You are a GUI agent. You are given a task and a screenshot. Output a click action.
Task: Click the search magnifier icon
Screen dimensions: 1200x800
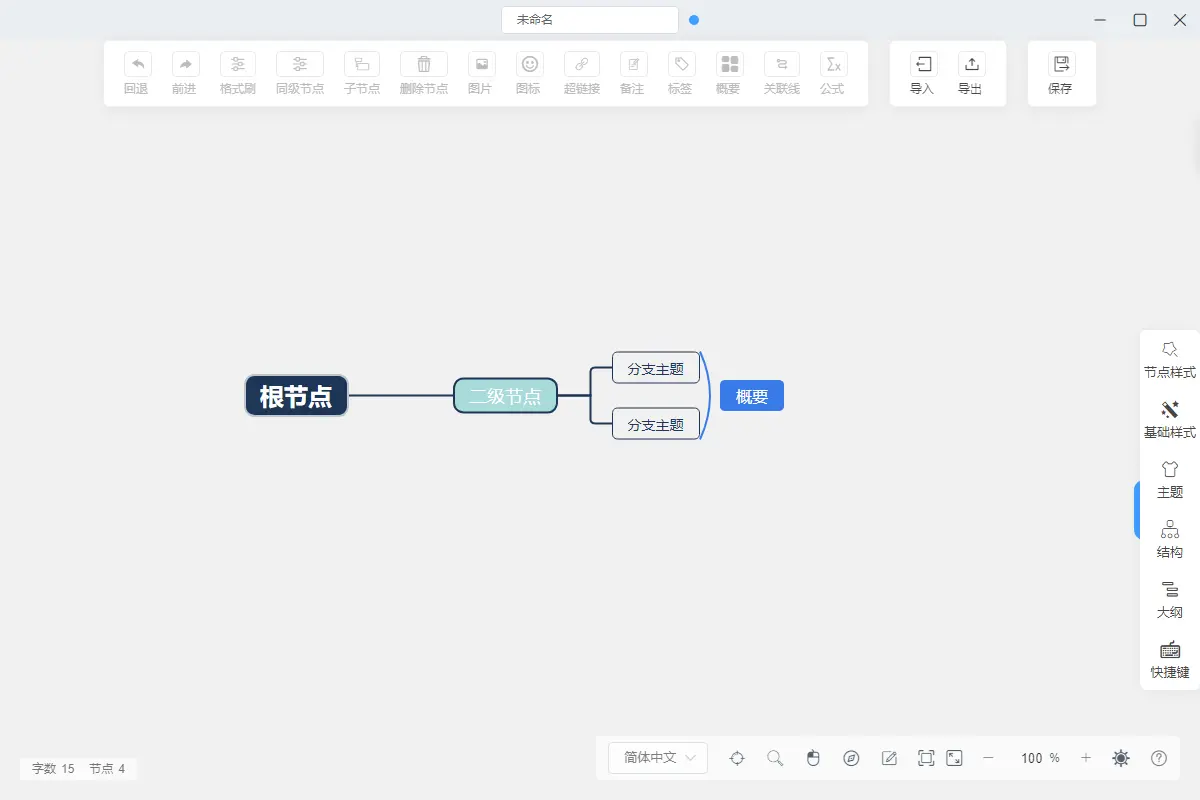pyautogui.click(x=775, y=758)
